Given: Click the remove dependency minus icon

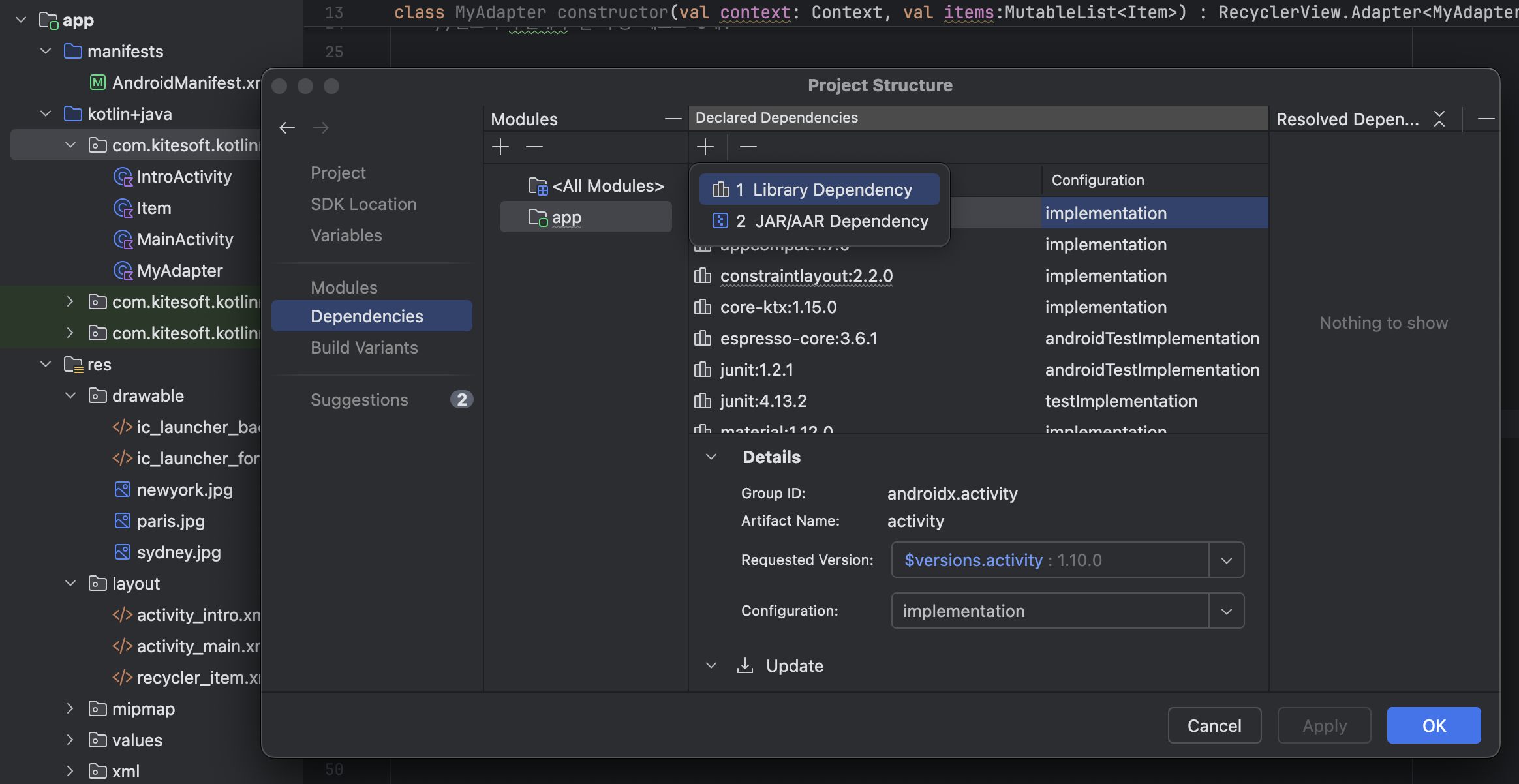Looking at the screenshot, I should [748, 147].
